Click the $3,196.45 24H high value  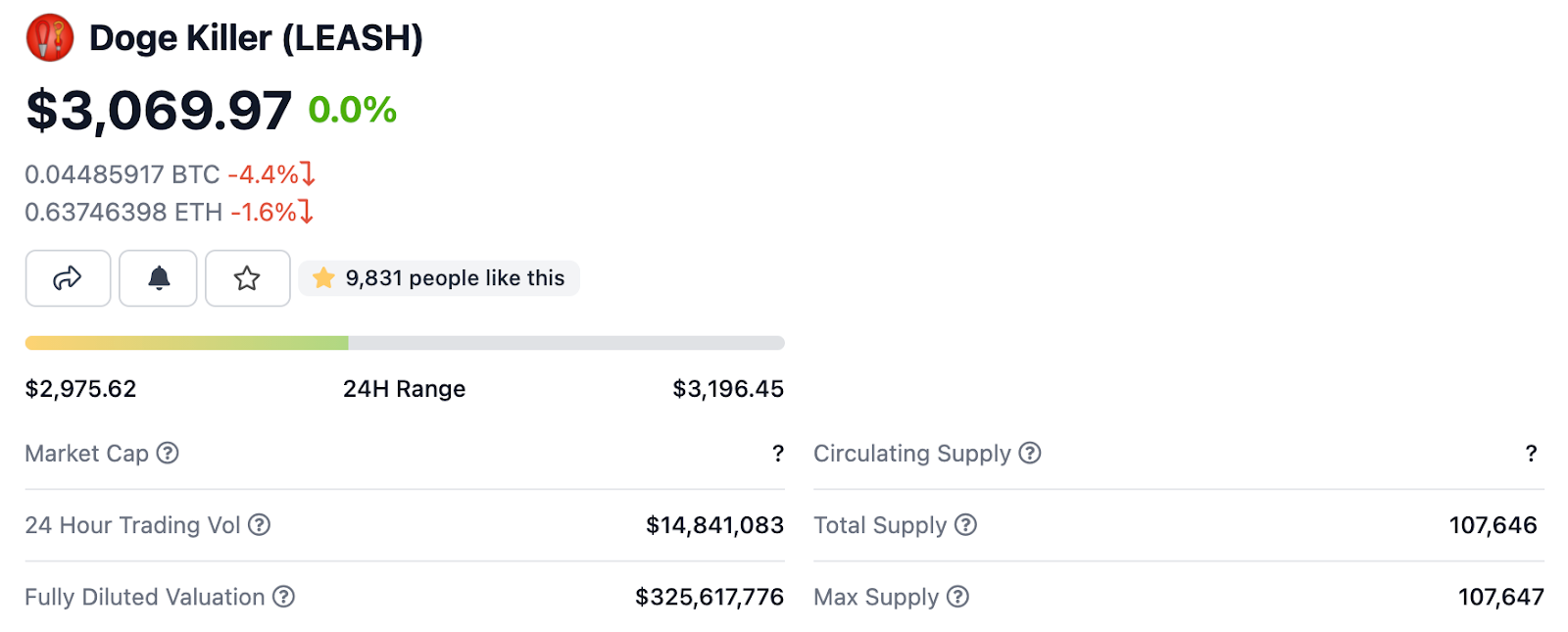point(728,389)
